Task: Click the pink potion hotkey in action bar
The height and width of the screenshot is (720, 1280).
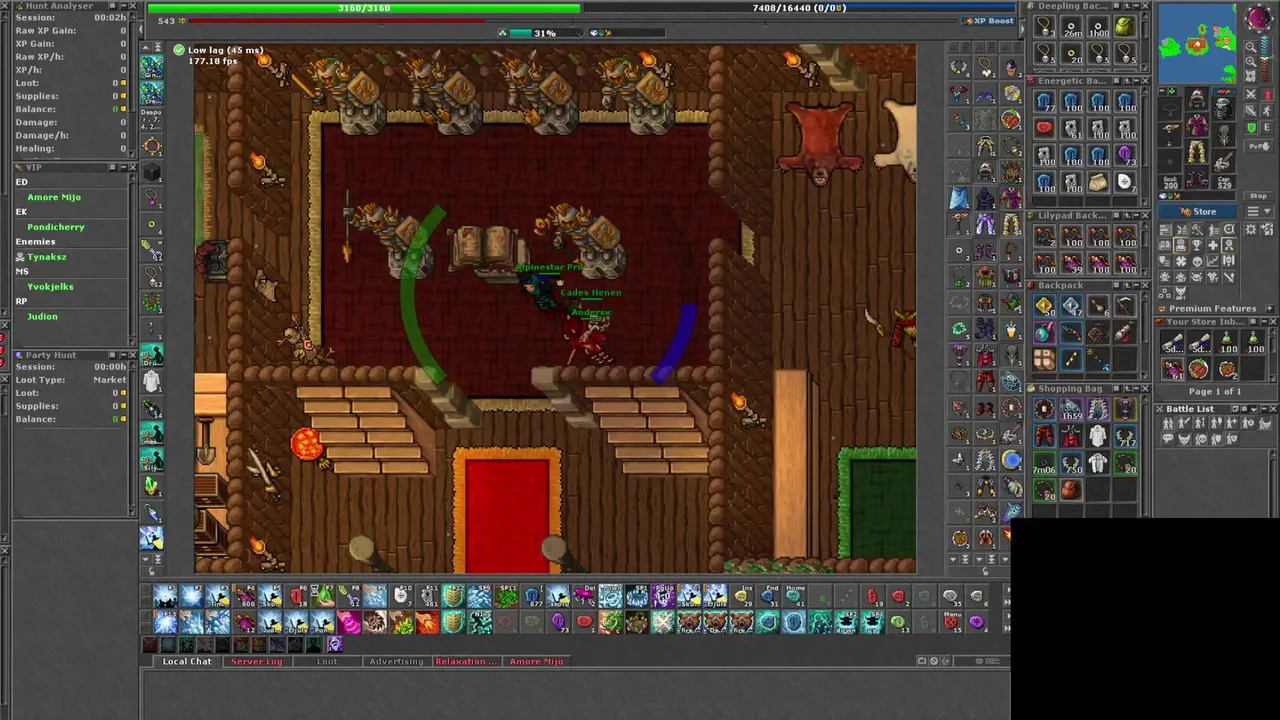Action: (x=349, y=622)
